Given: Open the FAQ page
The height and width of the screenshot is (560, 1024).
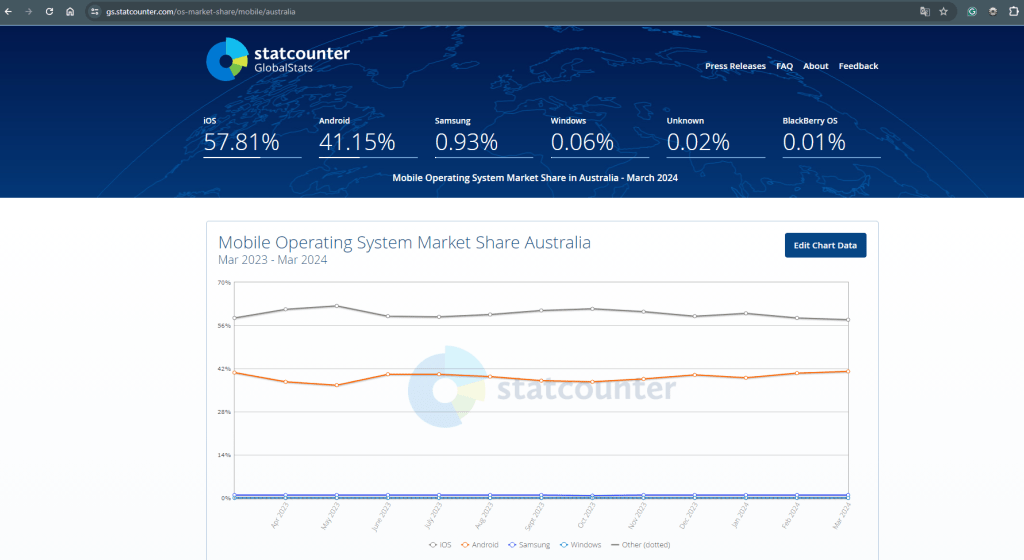Looking at the screenshot, I should [x=784, y=66].
